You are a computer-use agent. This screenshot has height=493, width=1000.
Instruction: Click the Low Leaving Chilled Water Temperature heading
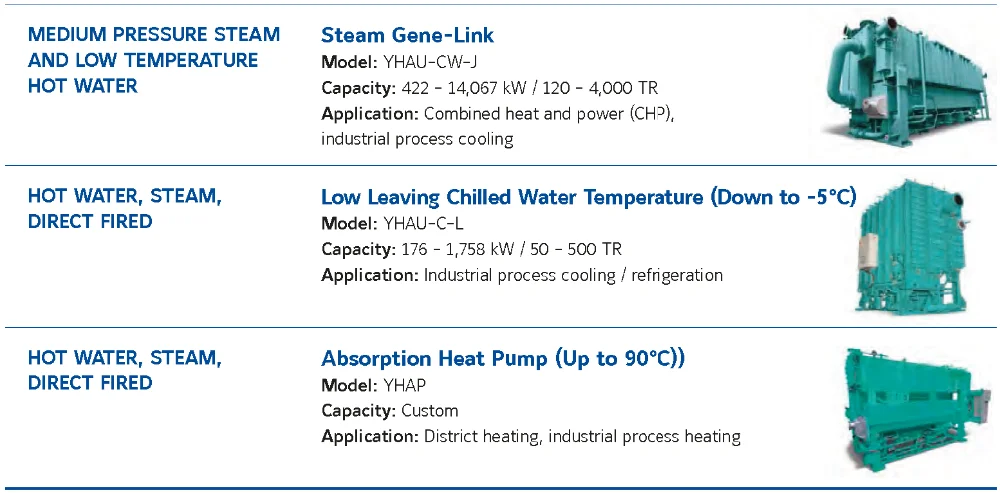click(x=588, y=197)
